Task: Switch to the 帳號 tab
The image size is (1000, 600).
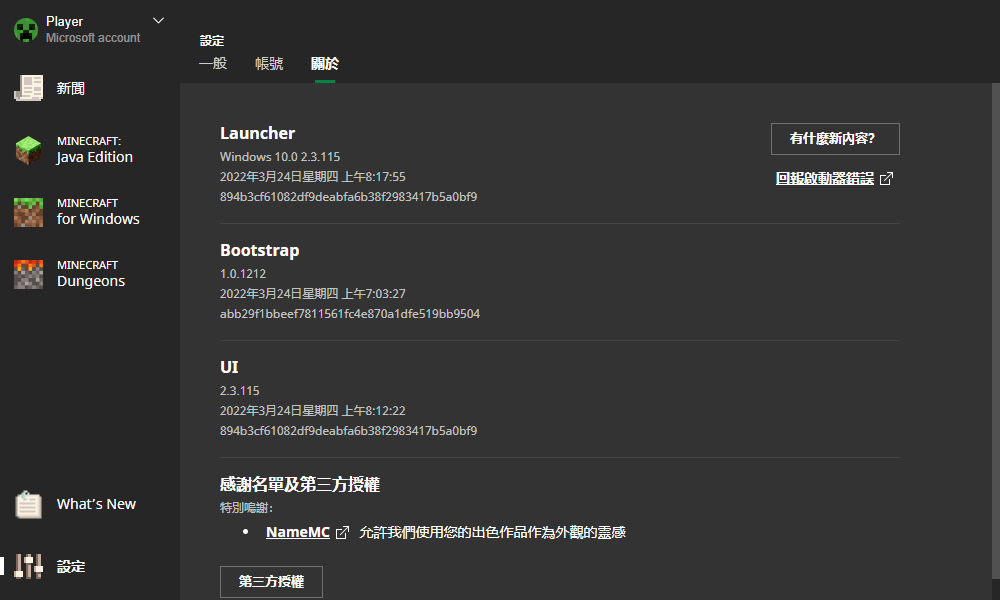Action: 269,63
